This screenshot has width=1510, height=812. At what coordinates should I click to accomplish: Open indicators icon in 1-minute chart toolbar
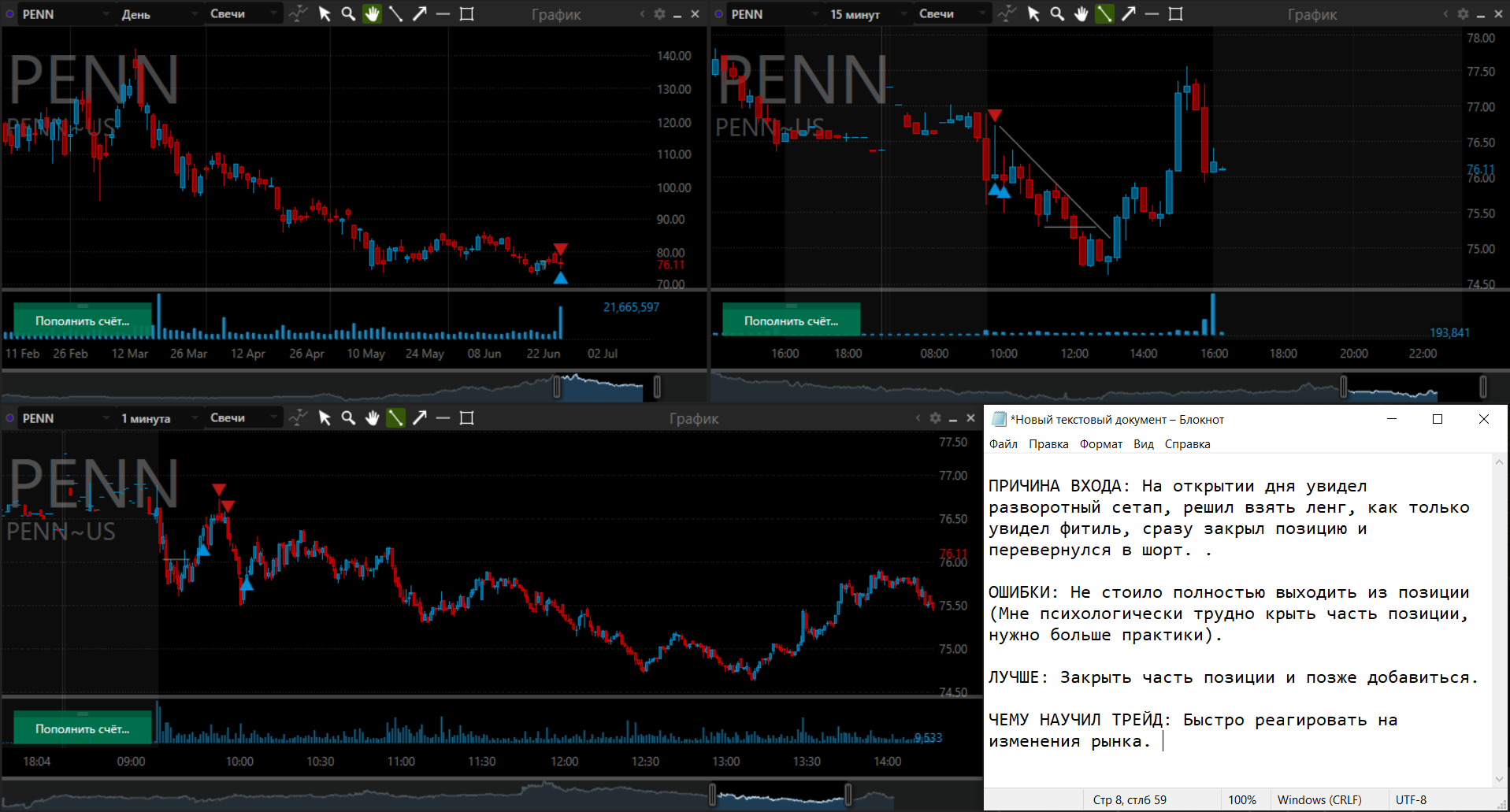click(x=298, y=418)
